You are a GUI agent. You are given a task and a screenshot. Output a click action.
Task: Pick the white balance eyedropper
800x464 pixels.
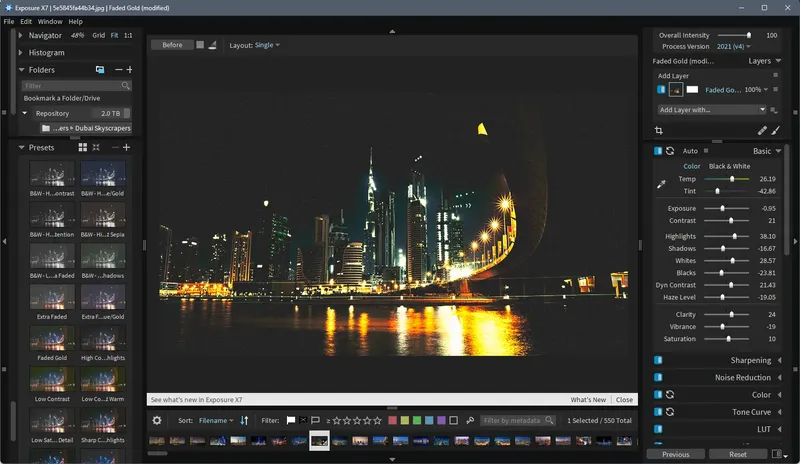[x=660, y=184]
